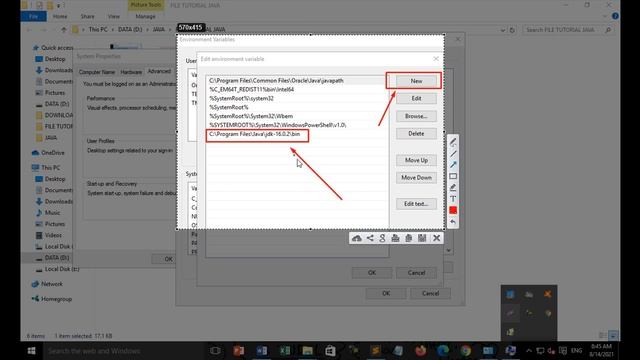Confirm OK in Edit environment variable dialog
640x360 pixels.
point(372,273)
